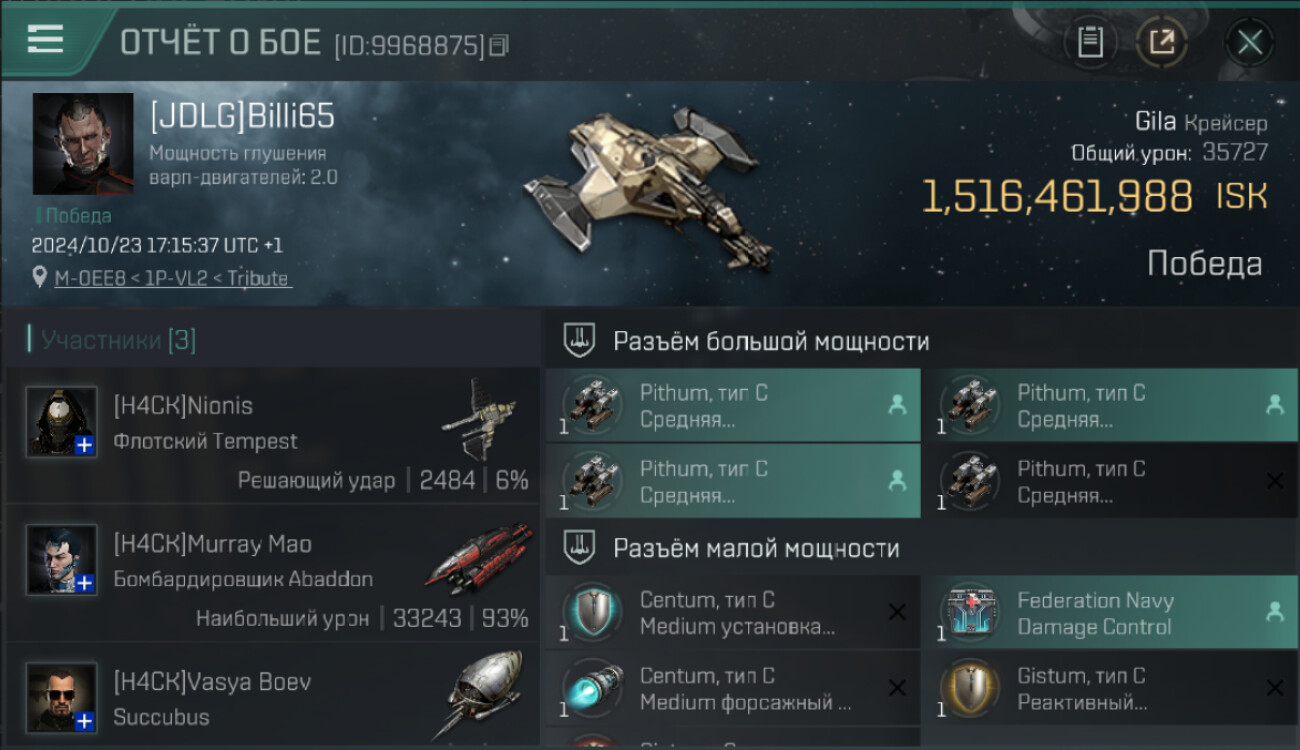The width and height of the screenshot is (1300, 750).
Task: Add Murray Mao via the plus badge
Action: 85,583
